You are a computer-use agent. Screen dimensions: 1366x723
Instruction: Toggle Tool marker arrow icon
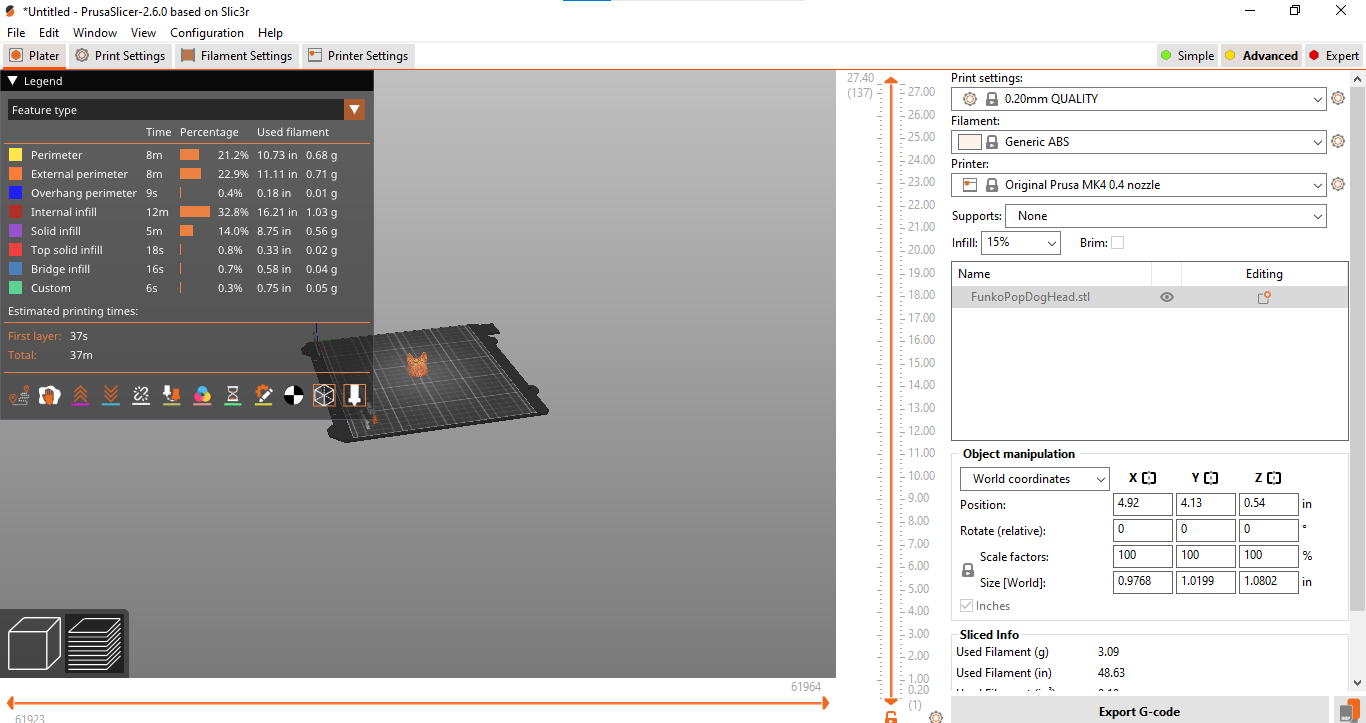click(354, 395)
